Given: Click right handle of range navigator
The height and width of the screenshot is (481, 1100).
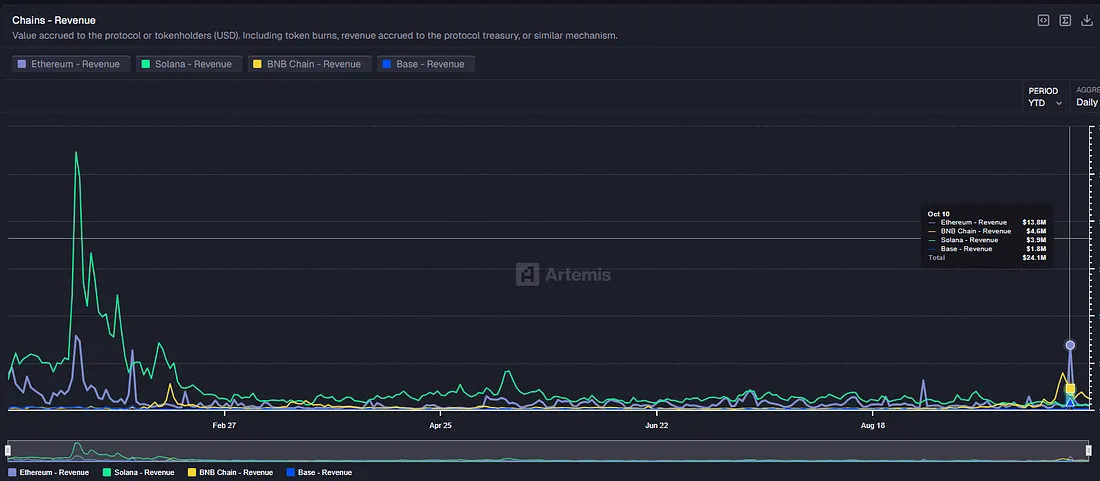Looking at the screenshot, I should click(1088, 451).
